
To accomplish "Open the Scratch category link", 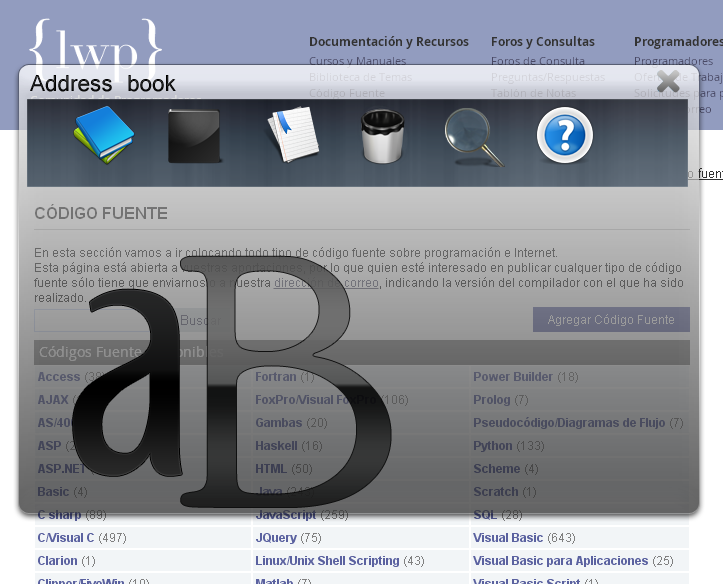I will pyautogui.click(x=496, y=492).
